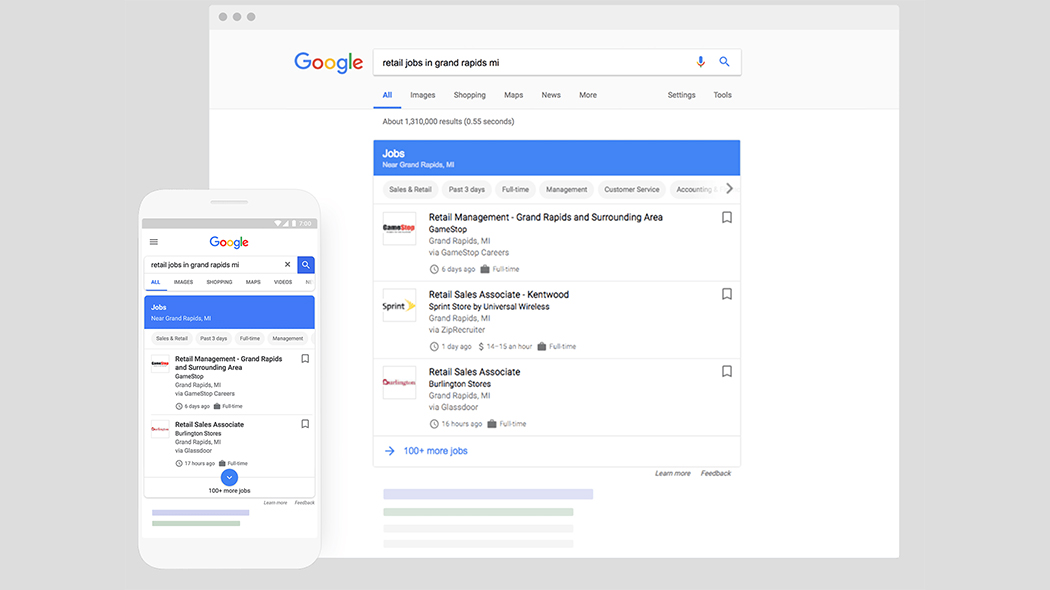Click the desktop Learn more link
Viewport: 1050px width, 590px height.
[672, 473]
